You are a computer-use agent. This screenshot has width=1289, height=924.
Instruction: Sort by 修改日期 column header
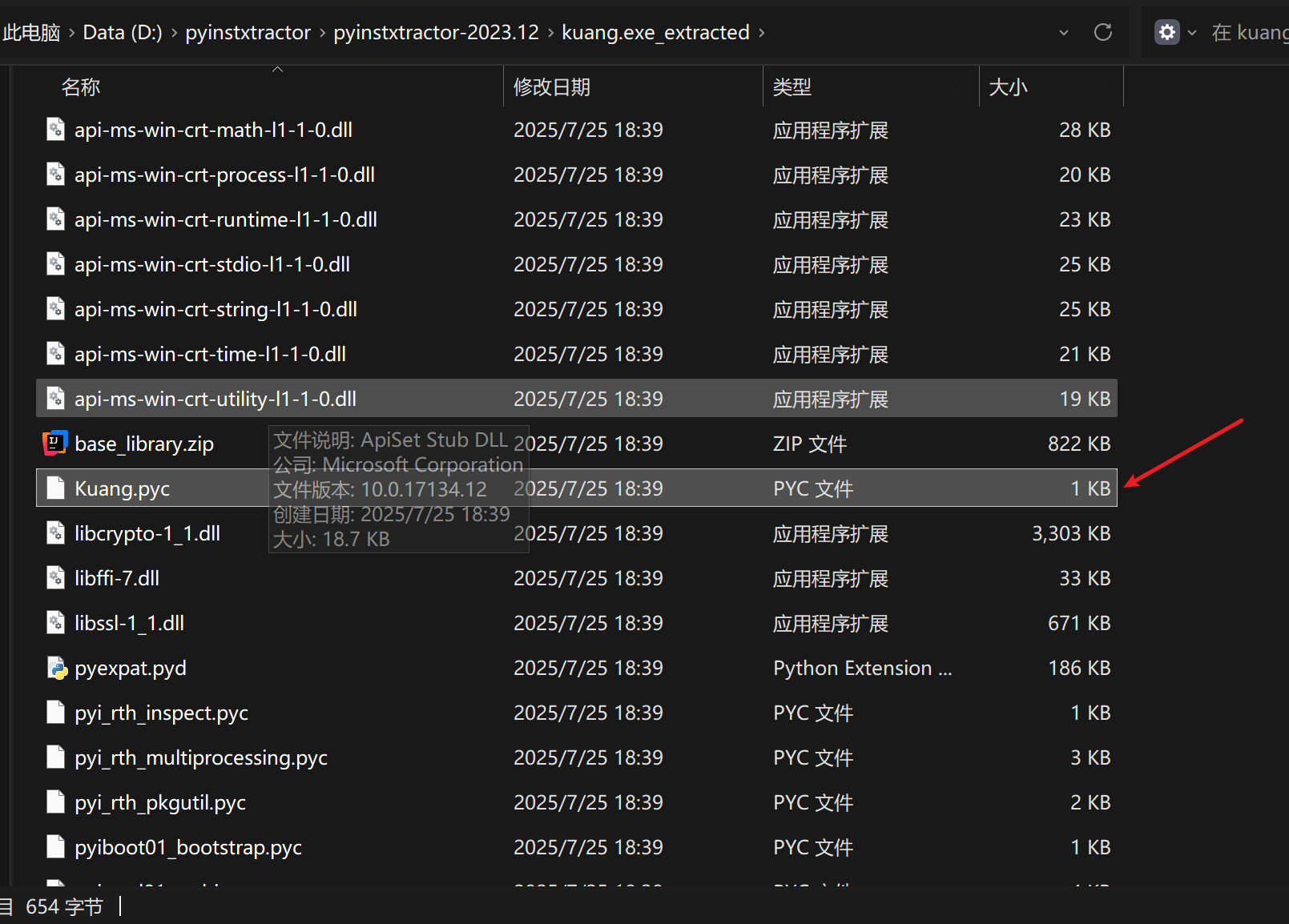[551, 87]
